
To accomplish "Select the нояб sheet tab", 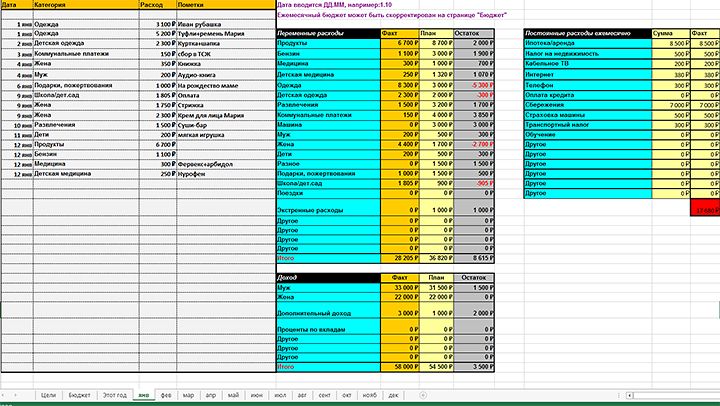I will click(x=370, y=395).
